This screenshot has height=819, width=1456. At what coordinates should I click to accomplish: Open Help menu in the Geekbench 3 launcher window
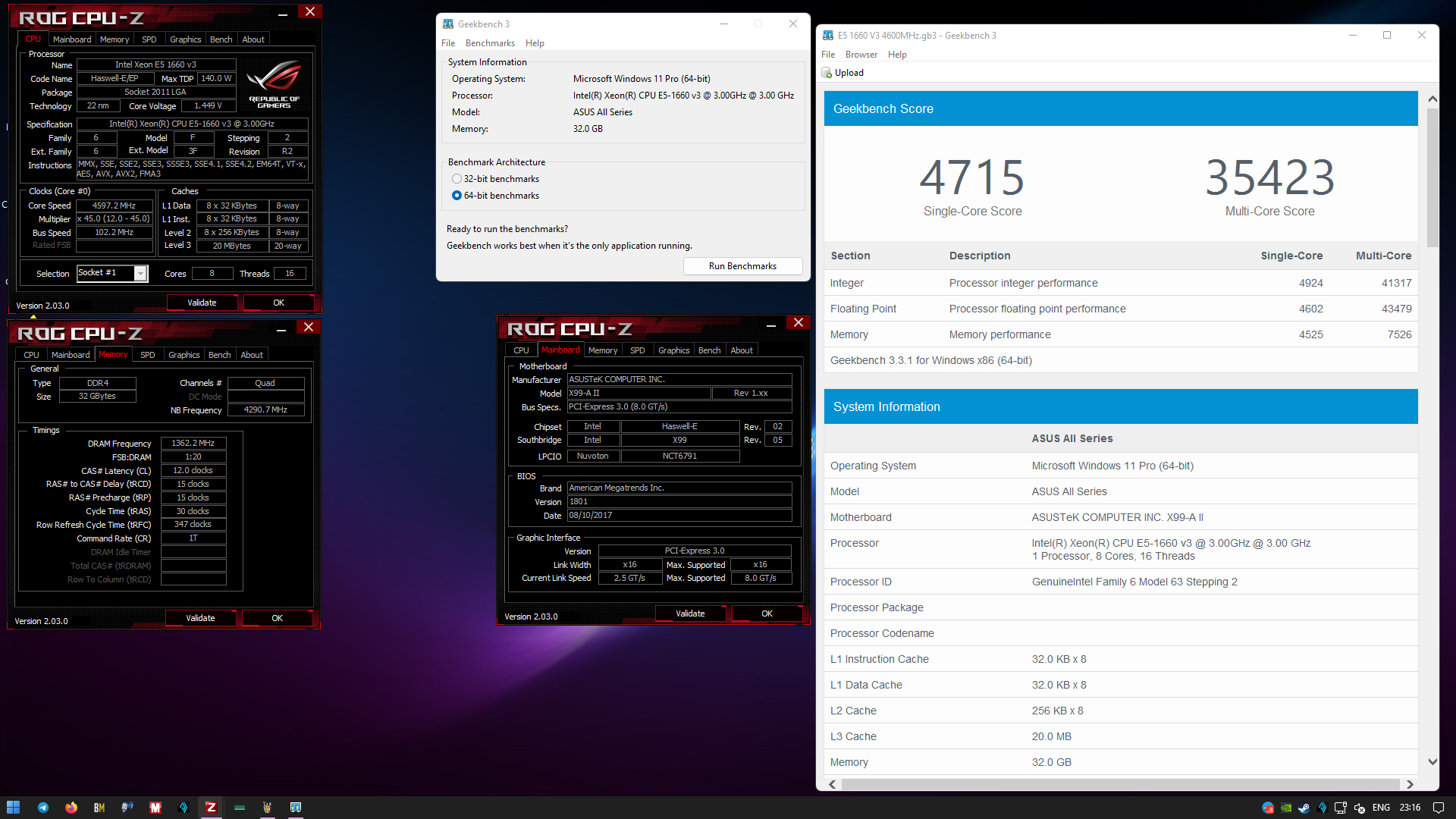[535, 43]
